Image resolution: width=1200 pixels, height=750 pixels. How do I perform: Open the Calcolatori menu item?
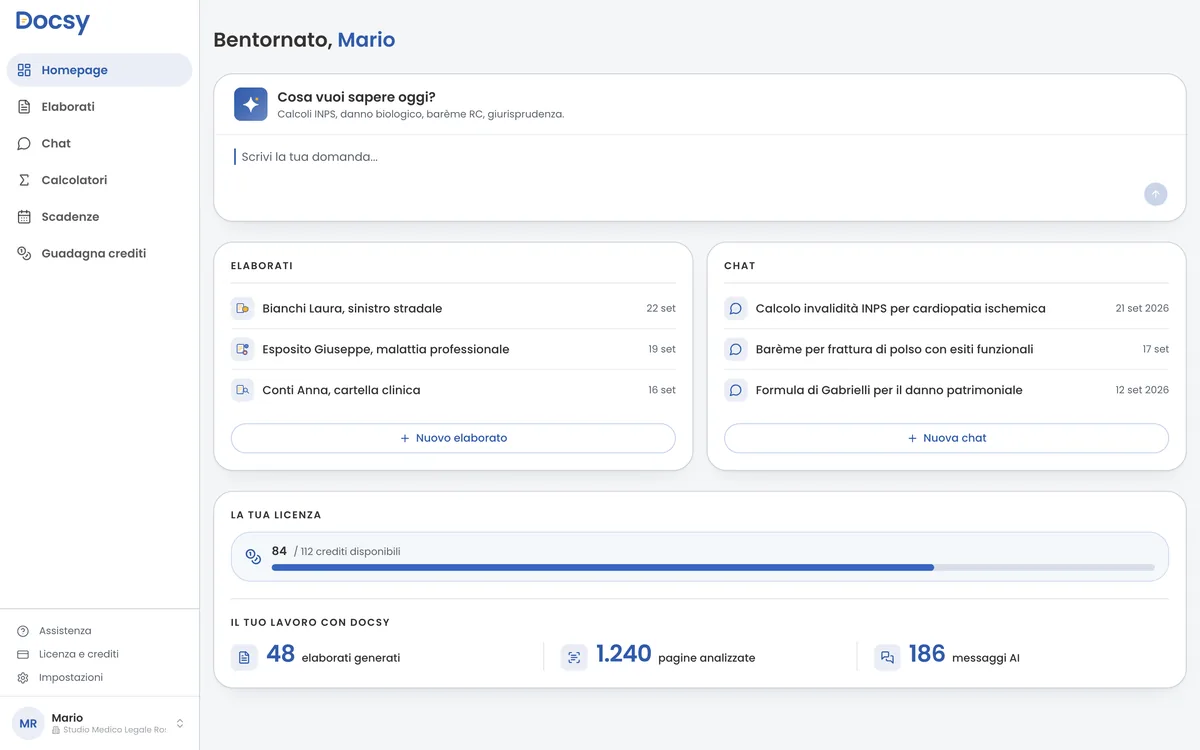[99, 180]
